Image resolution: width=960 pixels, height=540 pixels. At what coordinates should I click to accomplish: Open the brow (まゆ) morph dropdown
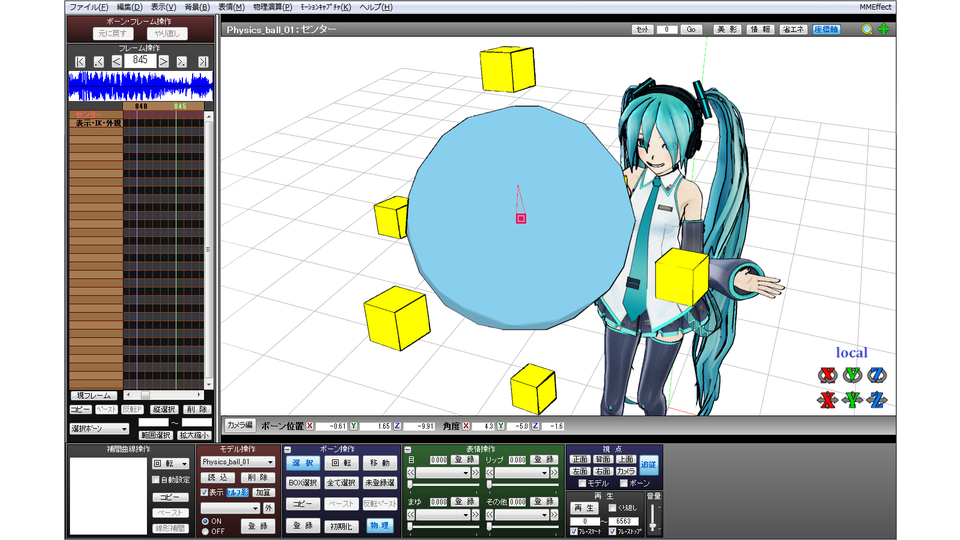pos(443,515)
